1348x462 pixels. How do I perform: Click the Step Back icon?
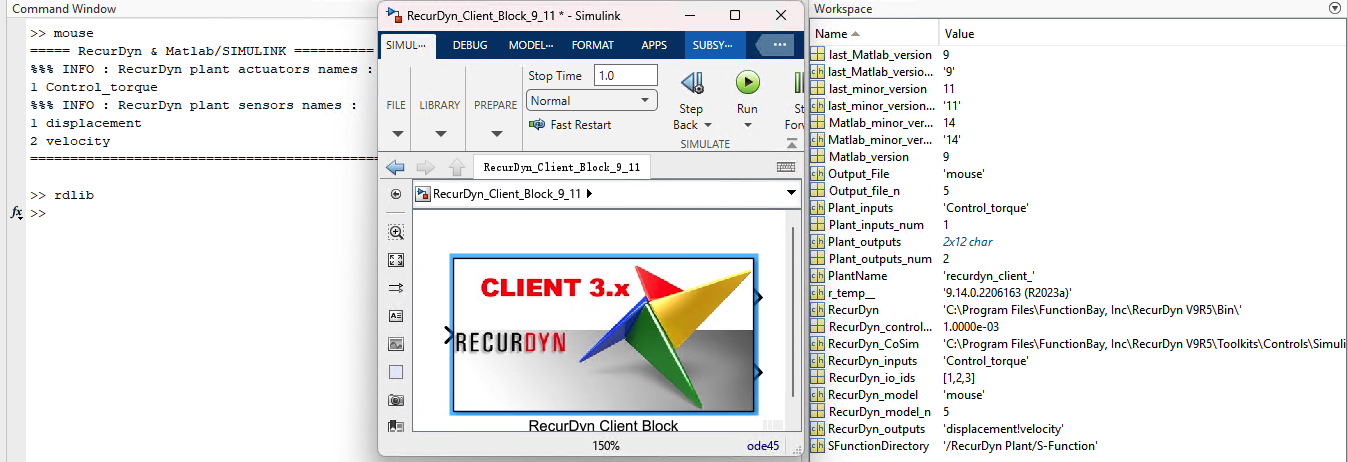pos(691,82)
